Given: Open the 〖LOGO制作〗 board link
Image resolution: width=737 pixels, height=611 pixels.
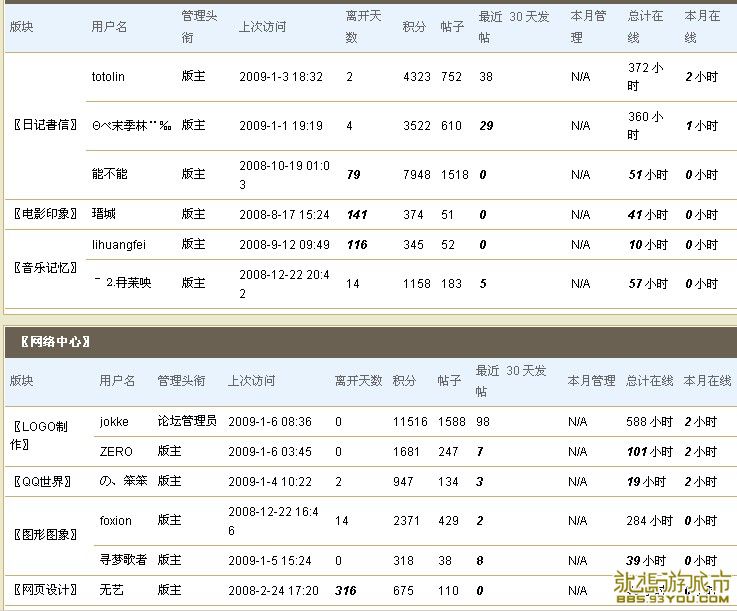Looking at the screenshot, I should [40, 435].
